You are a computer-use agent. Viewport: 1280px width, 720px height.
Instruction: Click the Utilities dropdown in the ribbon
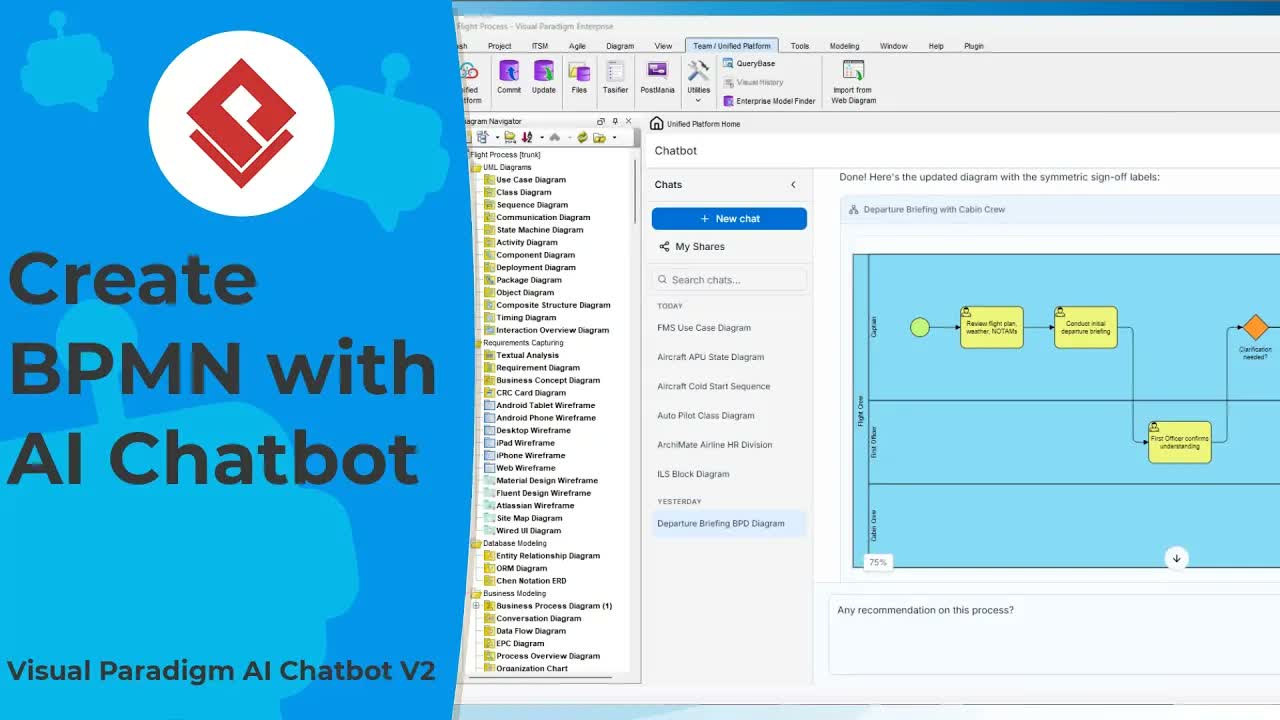click(698, 82)
